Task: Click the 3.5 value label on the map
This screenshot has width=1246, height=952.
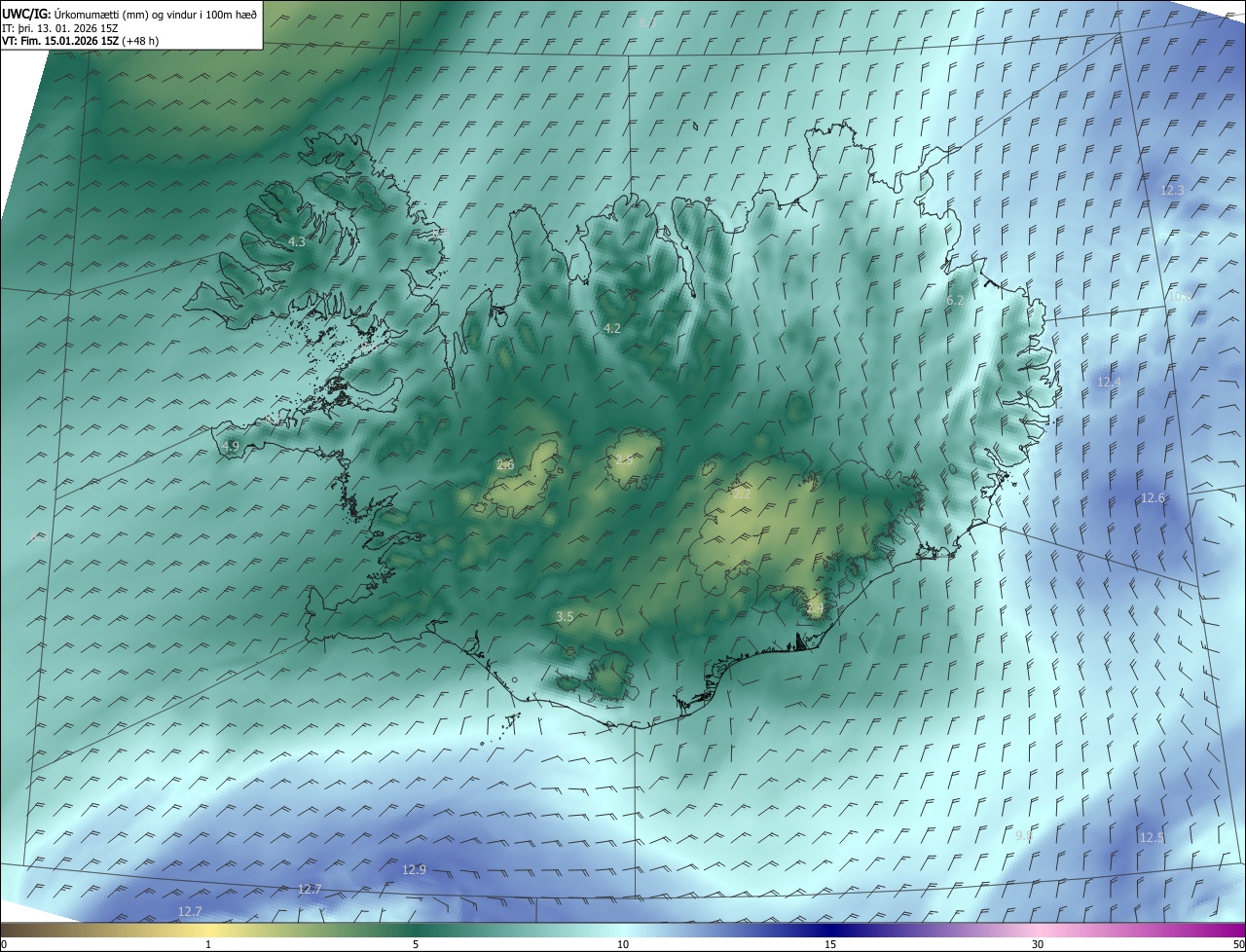Action: pos(565,617)
